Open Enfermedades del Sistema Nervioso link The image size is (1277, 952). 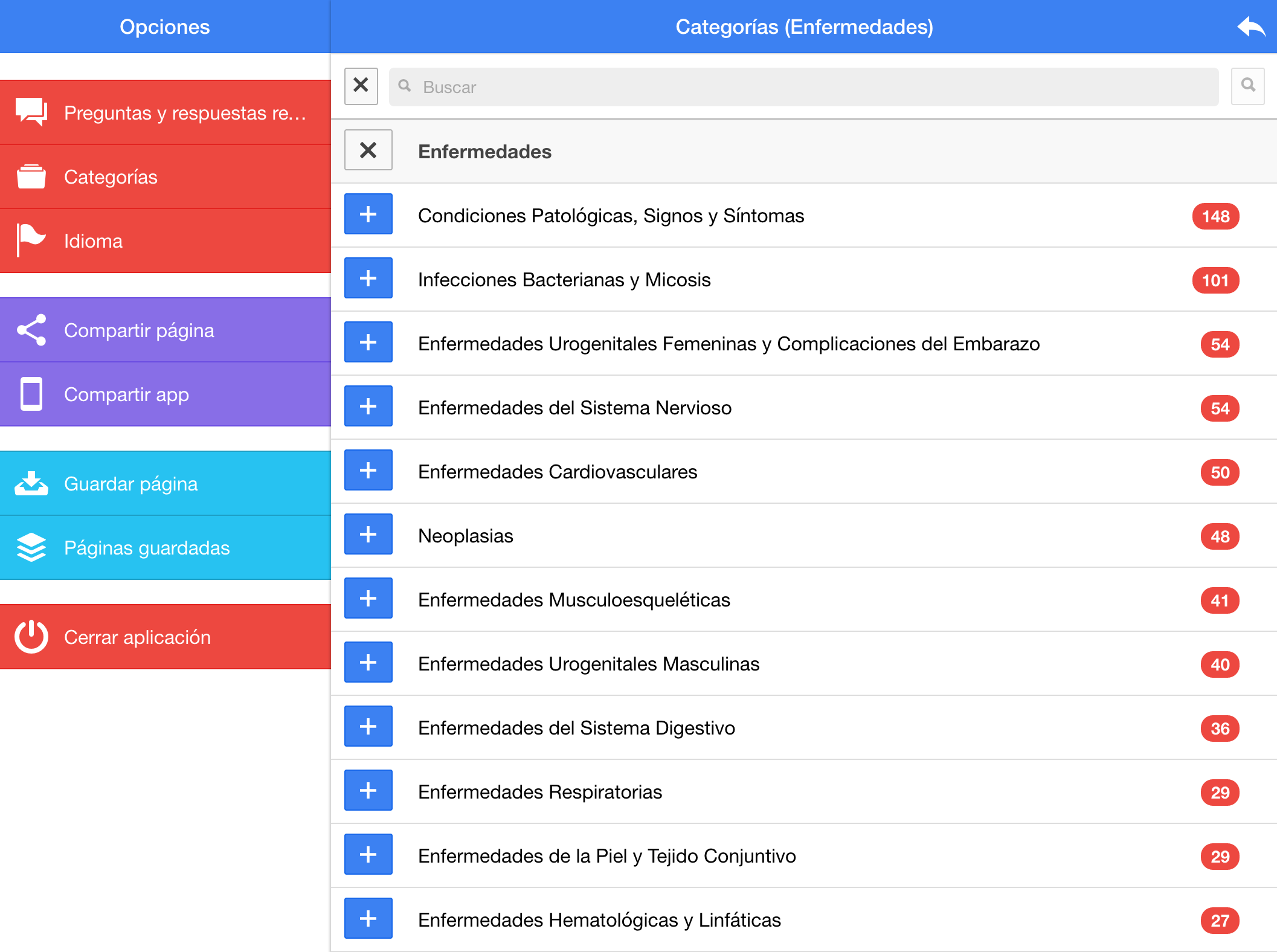point(574,408)
